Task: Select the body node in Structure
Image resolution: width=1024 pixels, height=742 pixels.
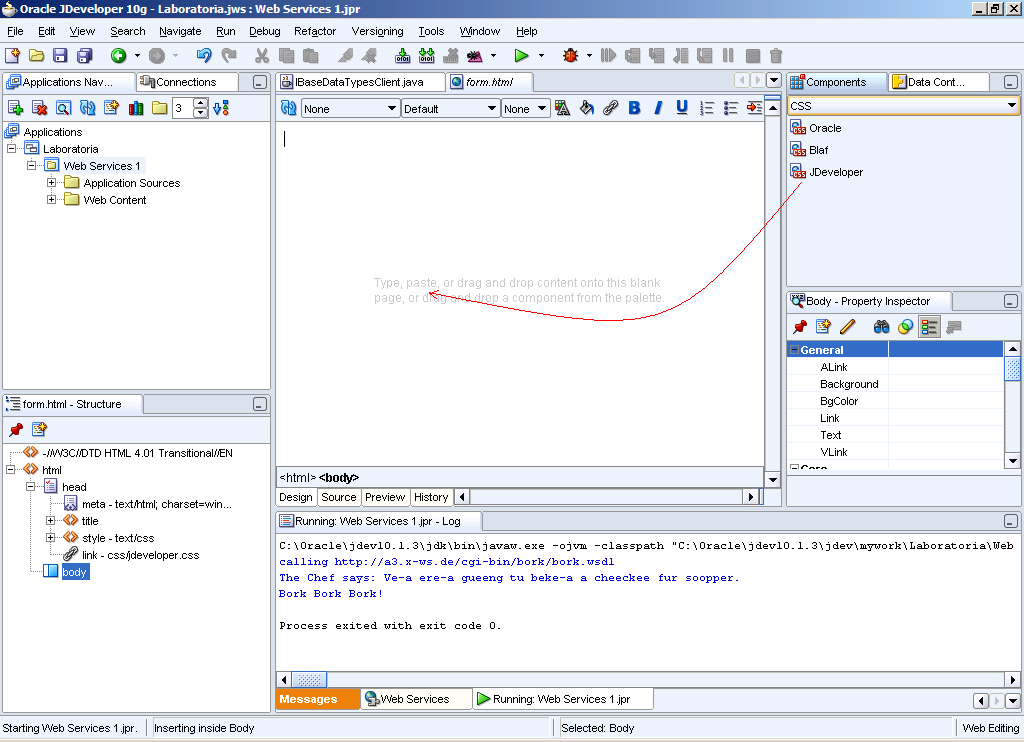Action: [x=74, y=572]
